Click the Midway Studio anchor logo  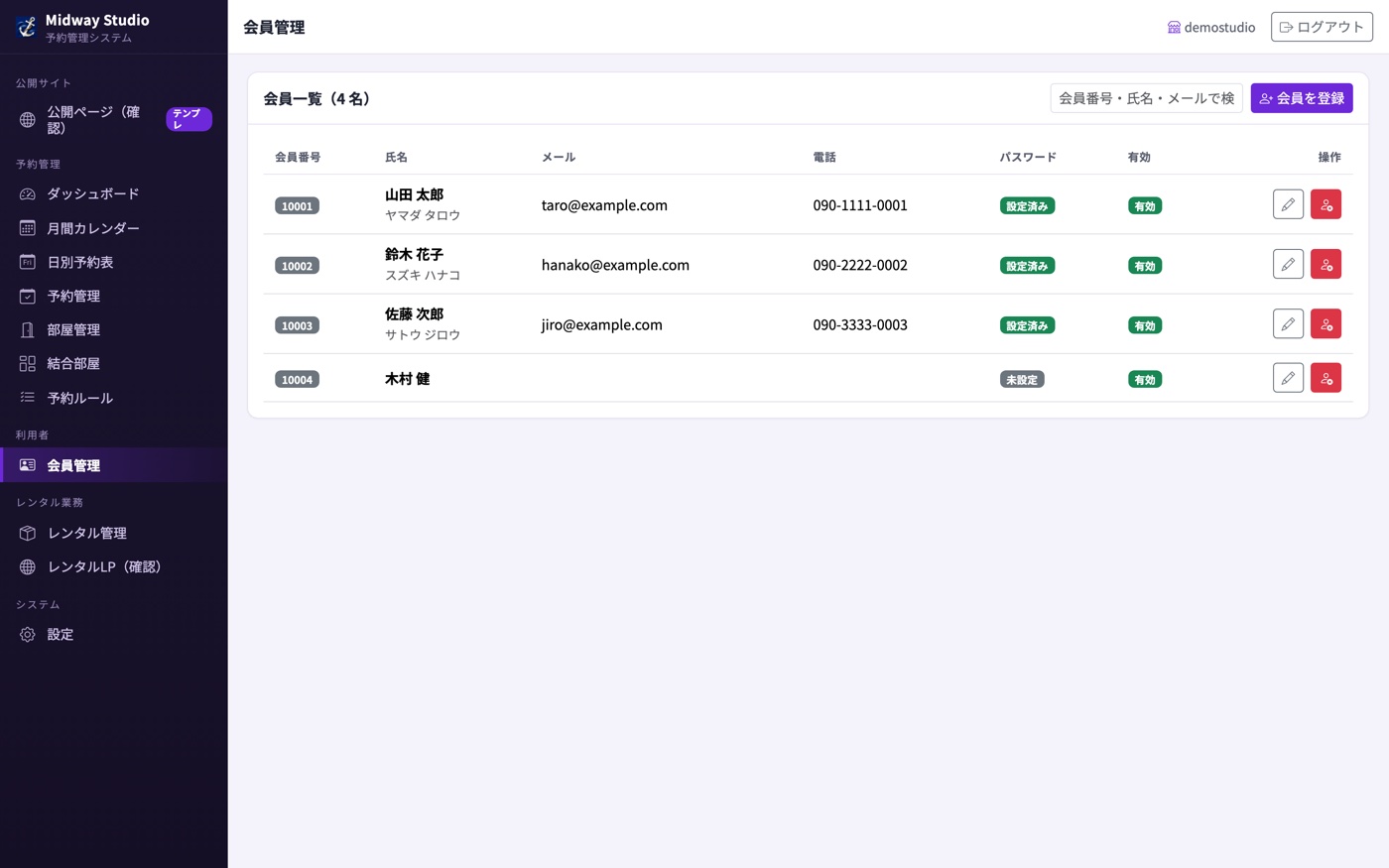tap(26, 27)
